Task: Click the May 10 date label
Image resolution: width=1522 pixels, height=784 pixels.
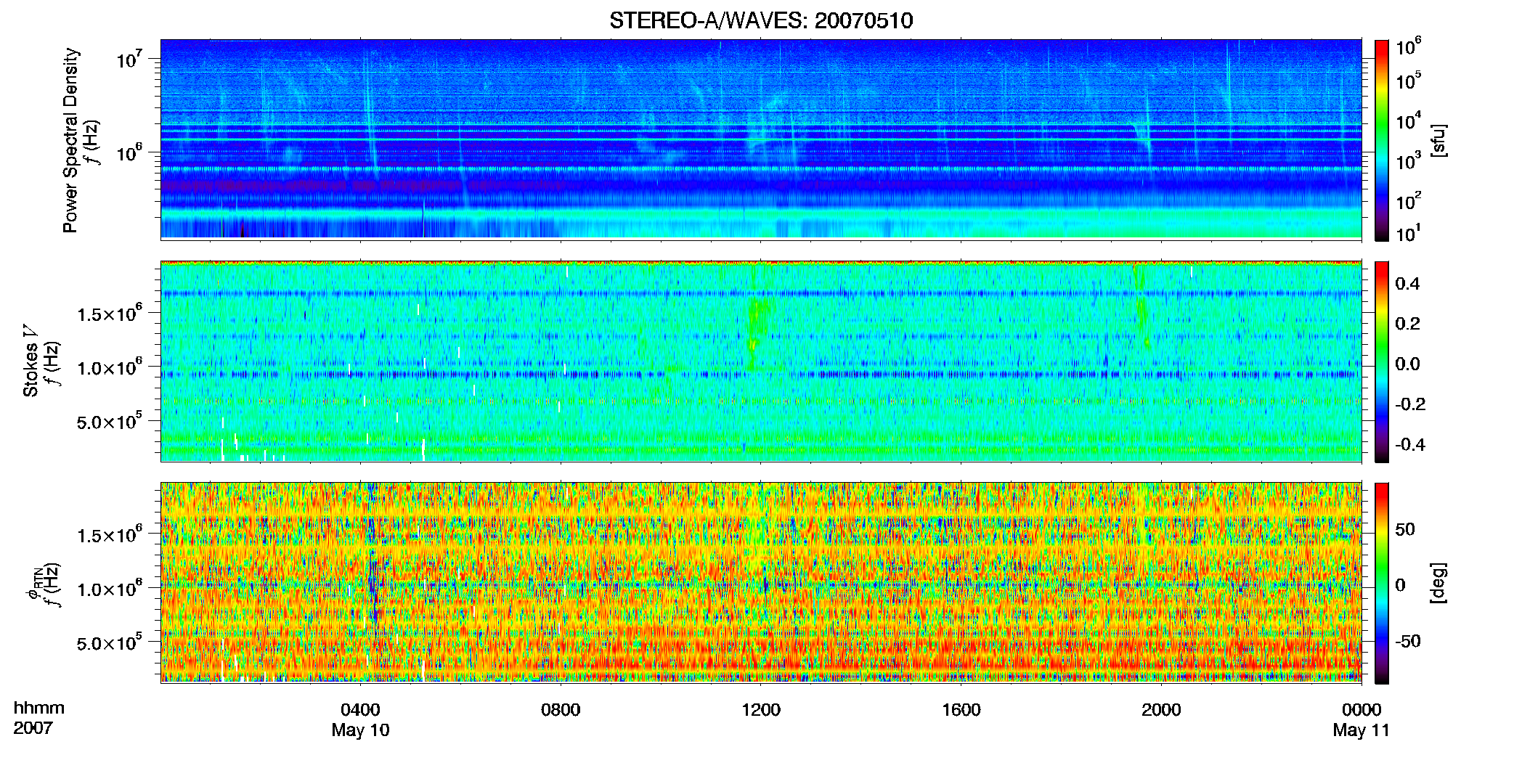Action: click(x=360, y=730)
